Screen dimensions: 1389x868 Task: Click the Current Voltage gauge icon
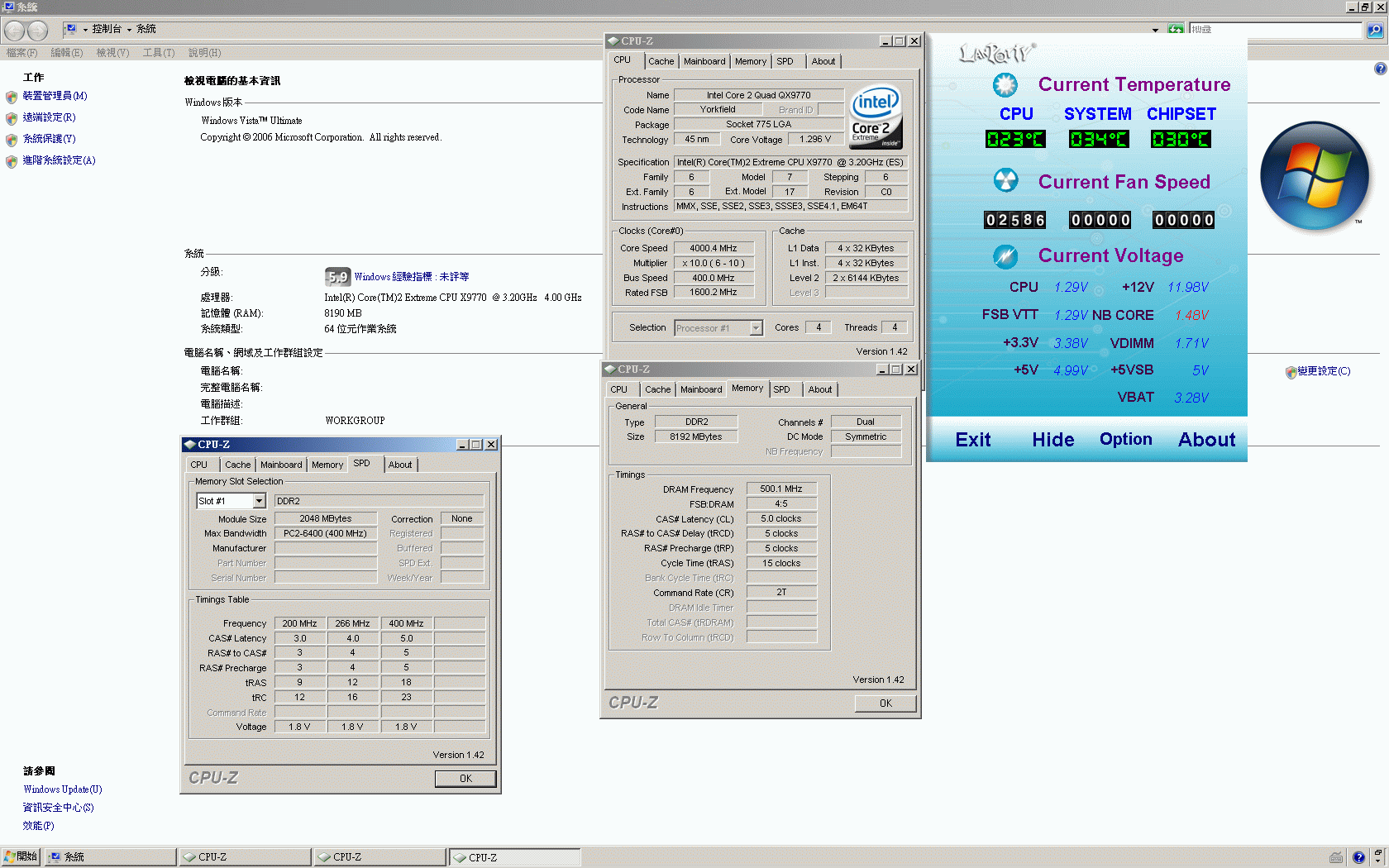pos(1005,256)
